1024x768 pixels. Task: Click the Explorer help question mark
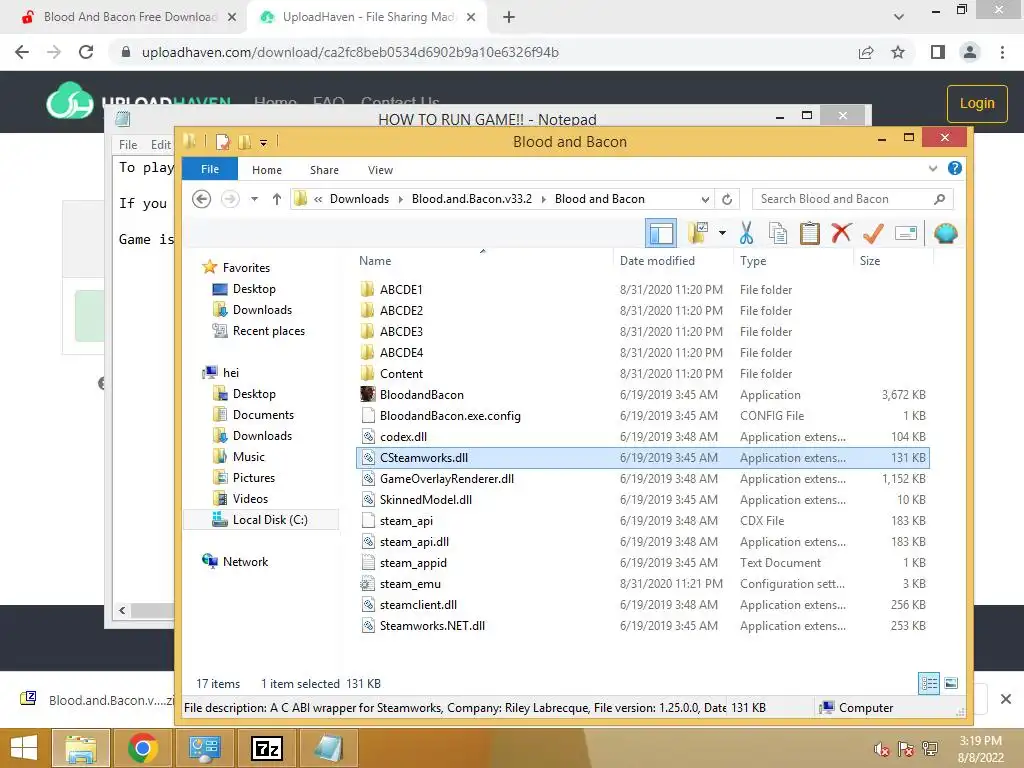point(954,168)
